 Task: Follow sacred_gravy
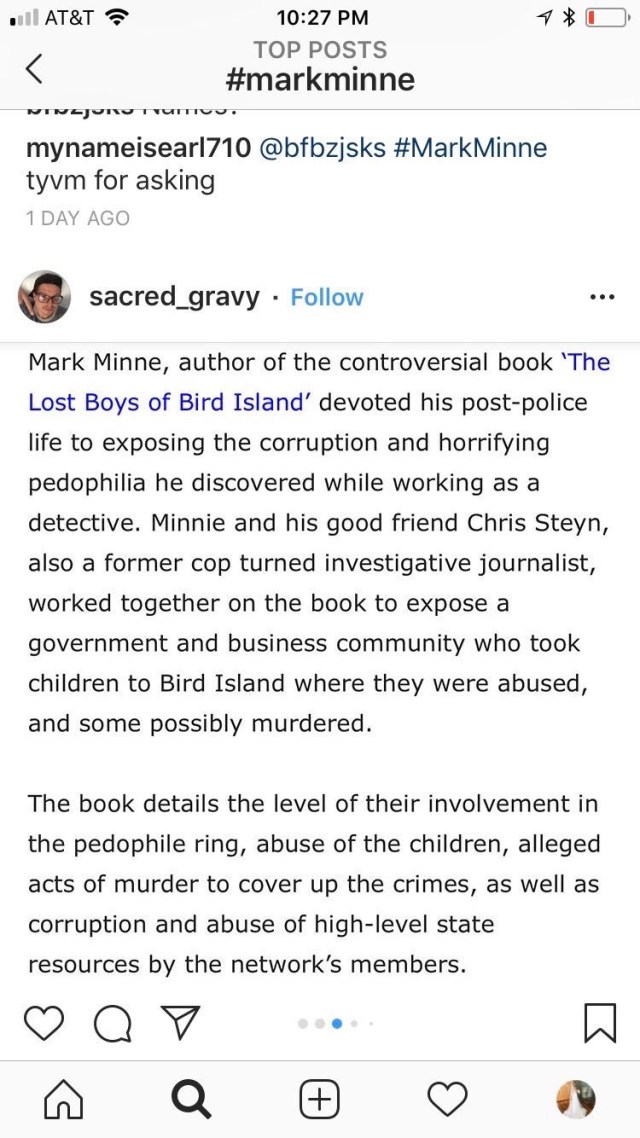327,297
